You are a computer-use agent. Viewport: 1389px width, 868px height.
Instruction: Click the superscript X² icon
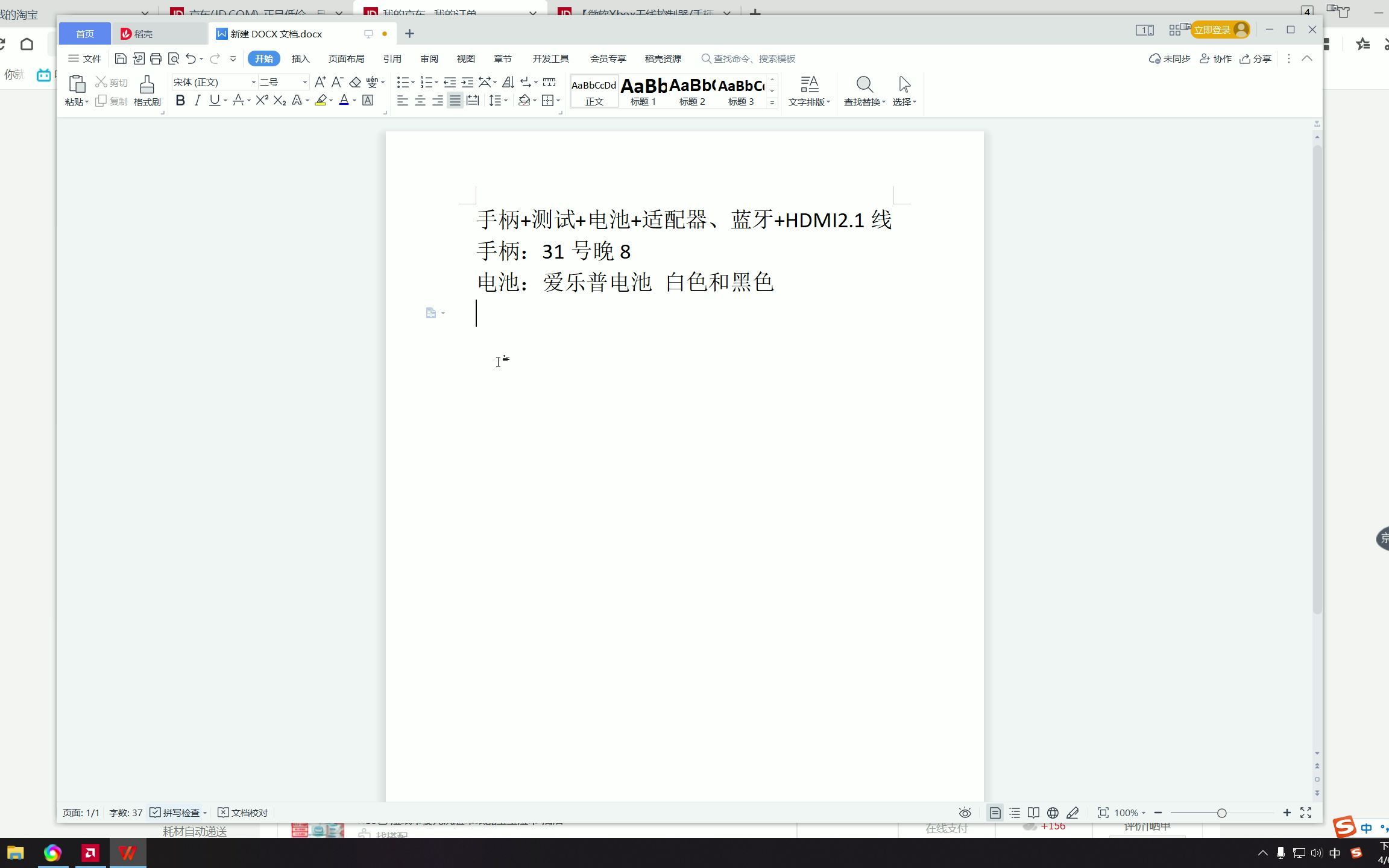[260, 100]
